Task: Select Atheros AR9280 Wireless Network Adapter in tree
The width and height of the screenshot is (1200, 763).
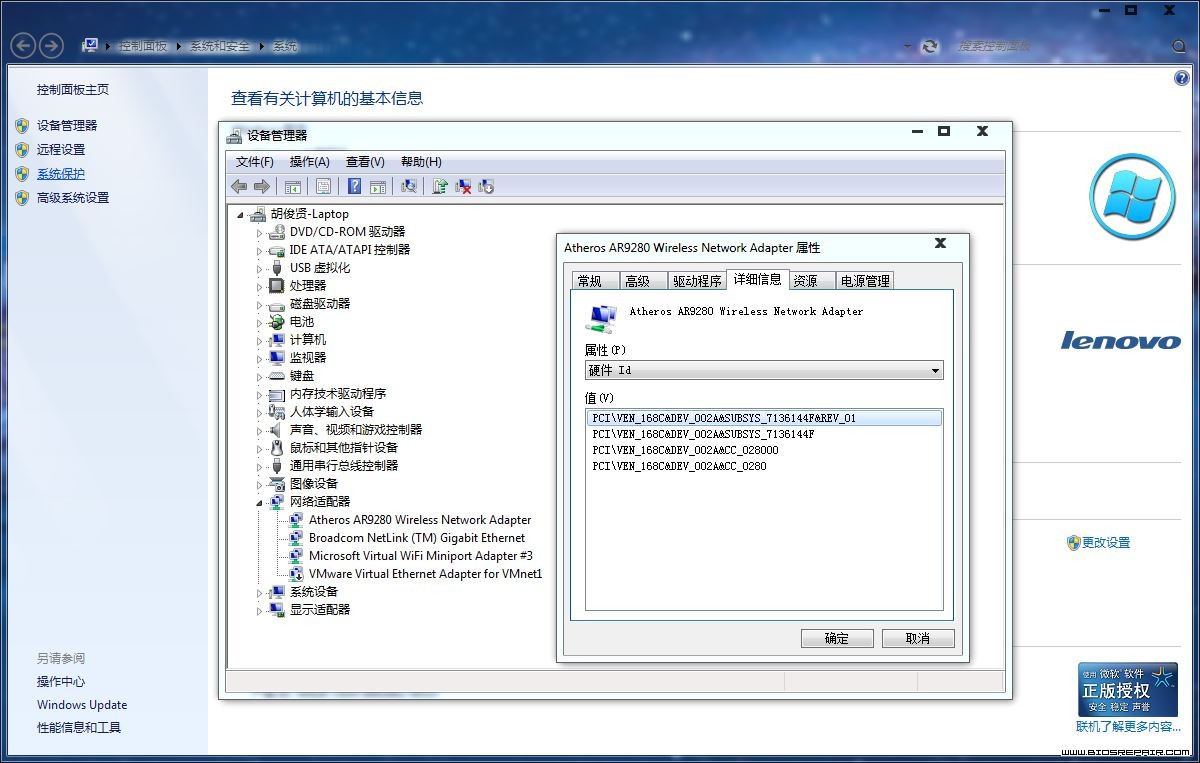Action: [420, 520]
